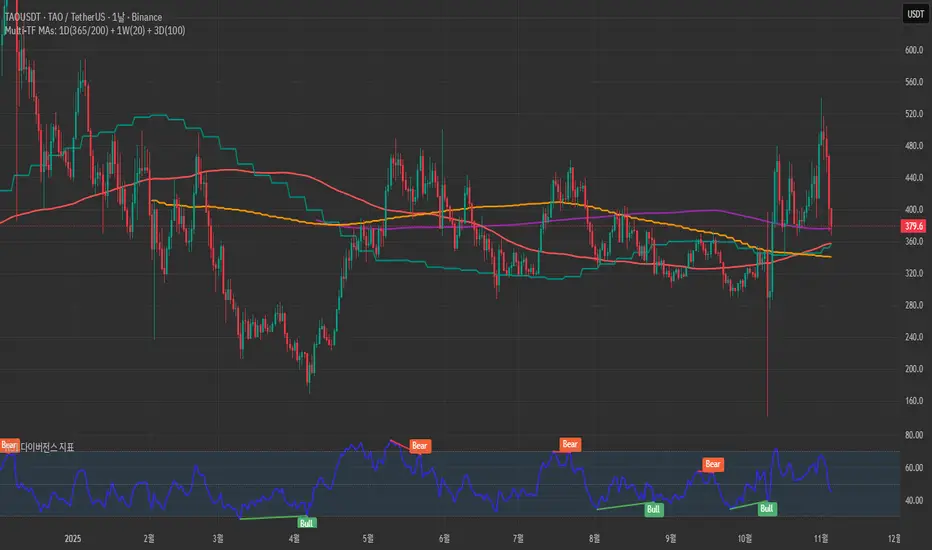Click the 7월 label on time axis
The width and height of the screenshot is (932, 550).
518,539
